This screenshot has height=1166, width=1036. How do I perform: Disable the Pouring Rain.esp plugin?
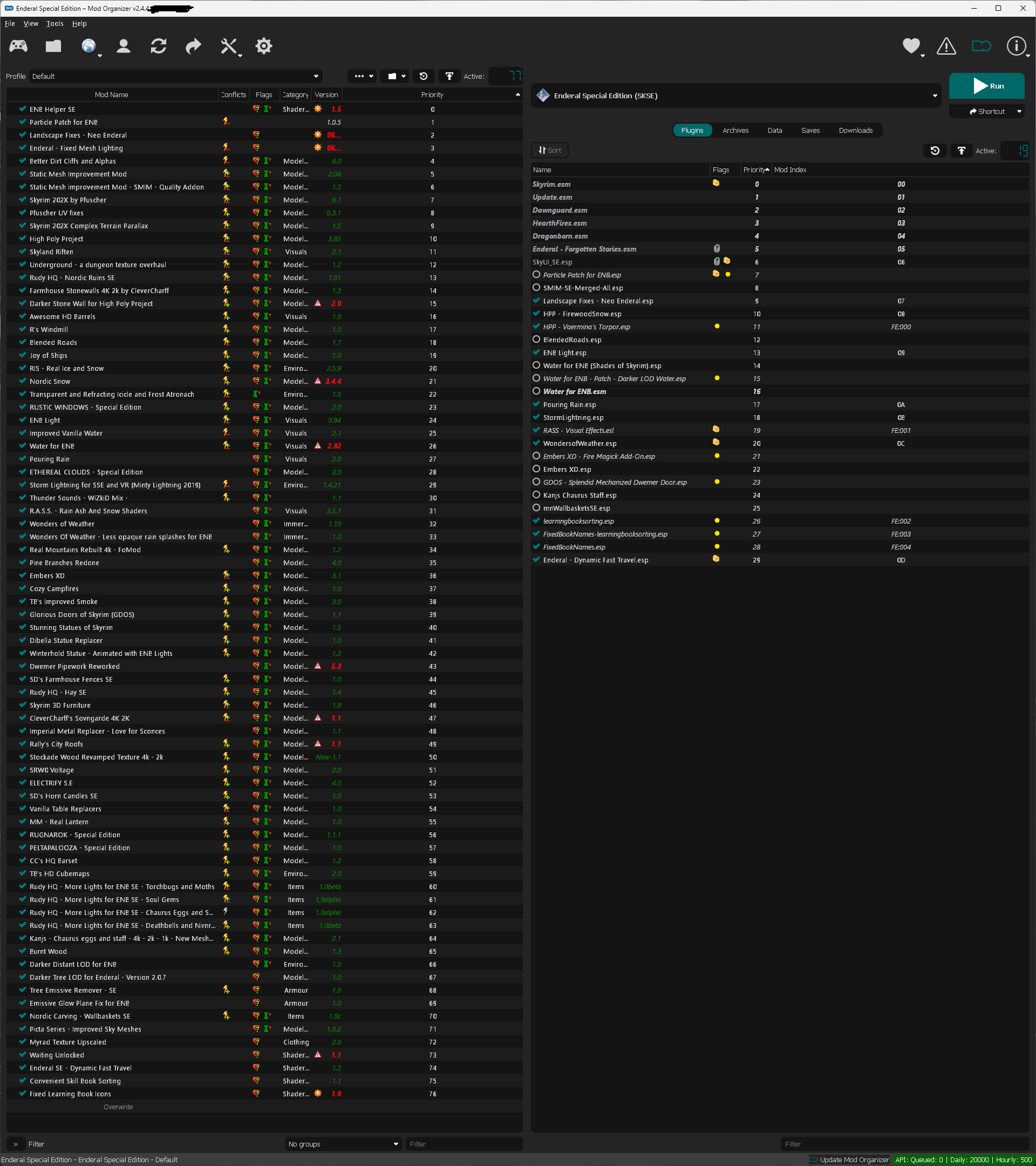point(536,404)
